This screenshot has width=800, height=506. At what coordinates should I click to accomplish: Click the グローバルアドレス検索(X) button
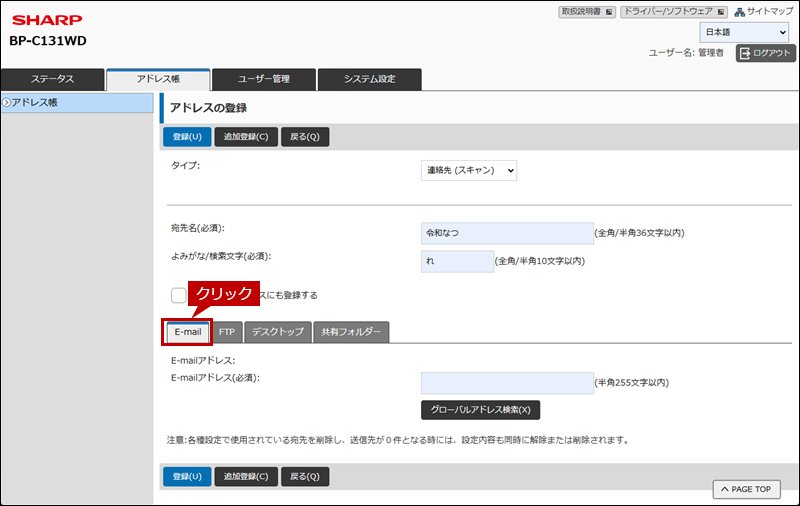point(480,410)
